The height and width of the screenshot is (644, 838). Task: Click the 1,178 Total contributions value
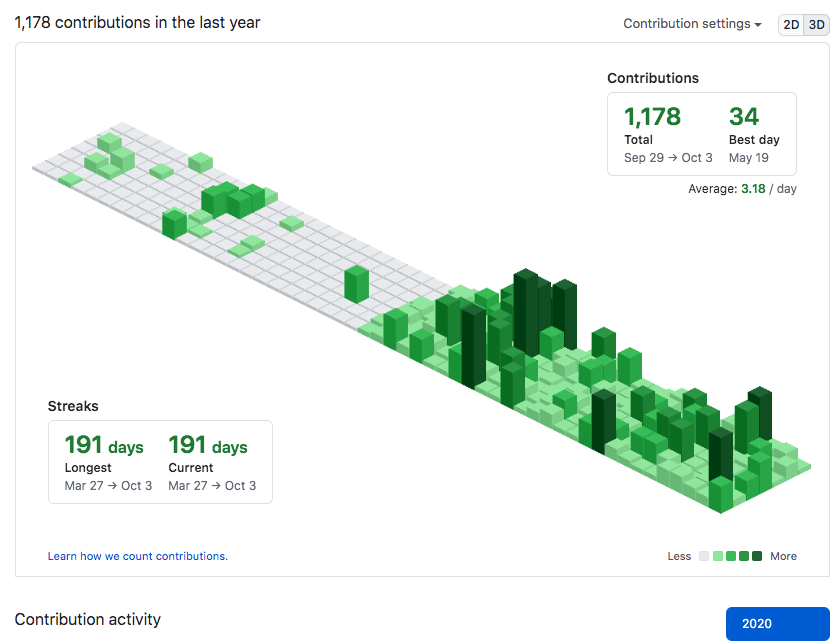[x=653, y=117]
